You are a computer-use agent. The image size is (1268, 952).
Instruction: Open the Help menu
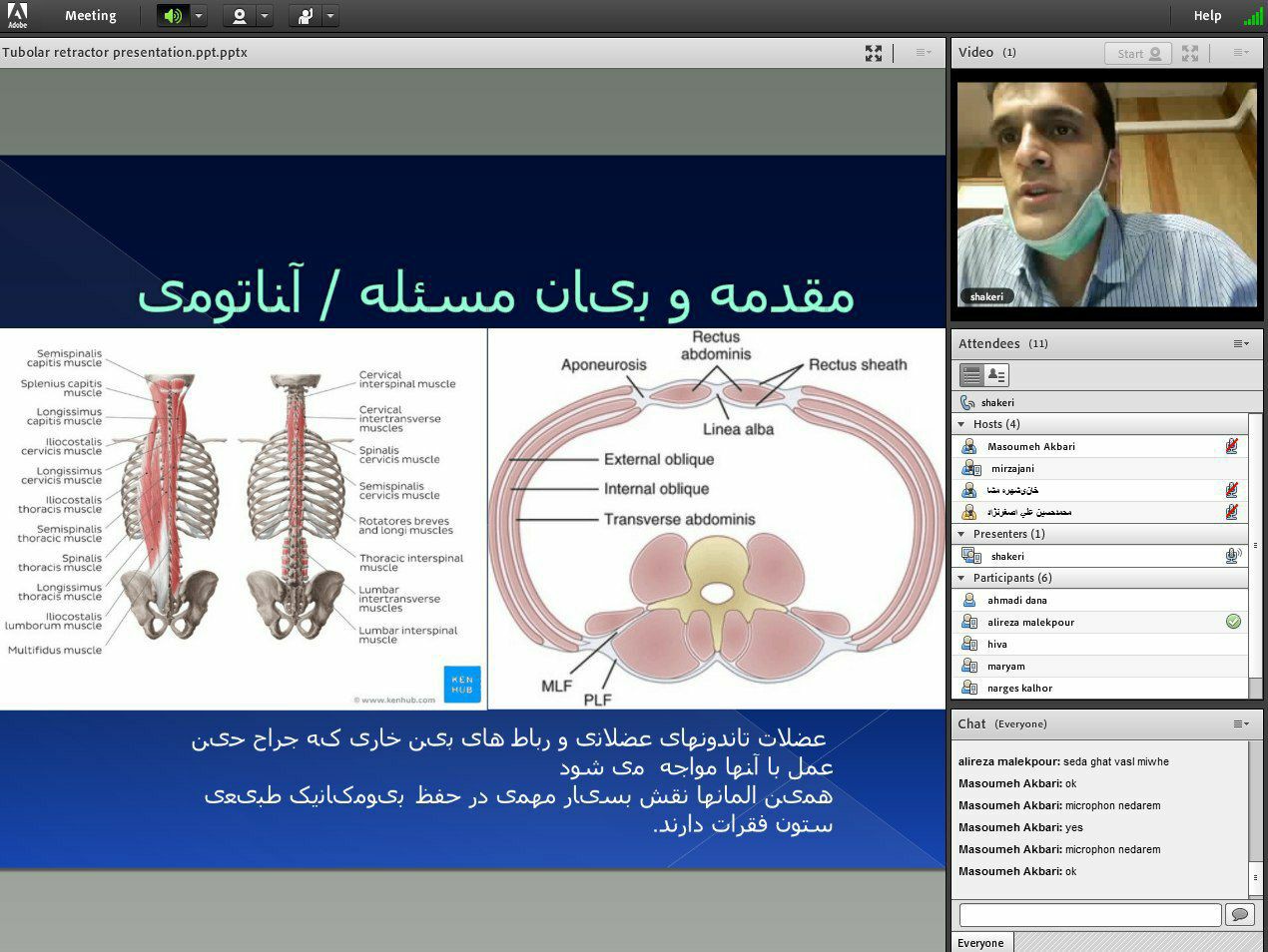[1207, 16]
